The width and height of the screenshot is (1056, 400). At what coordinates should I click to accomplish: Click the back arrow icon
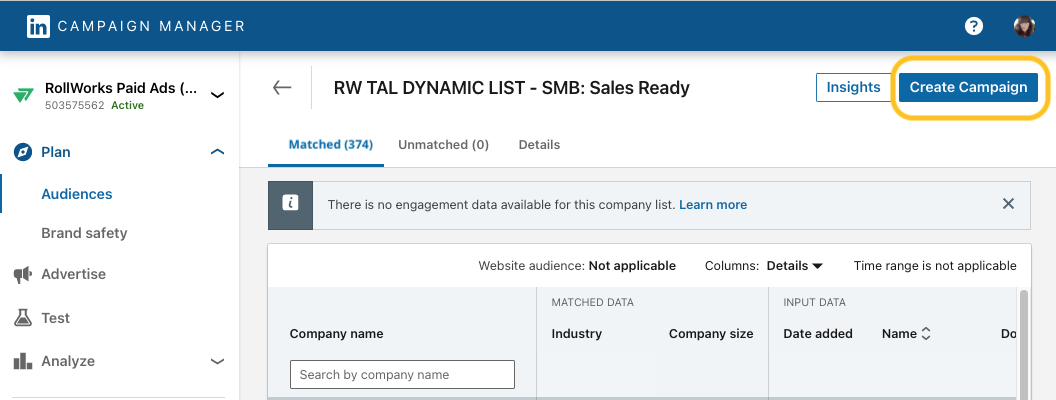[x=282, y=88]
